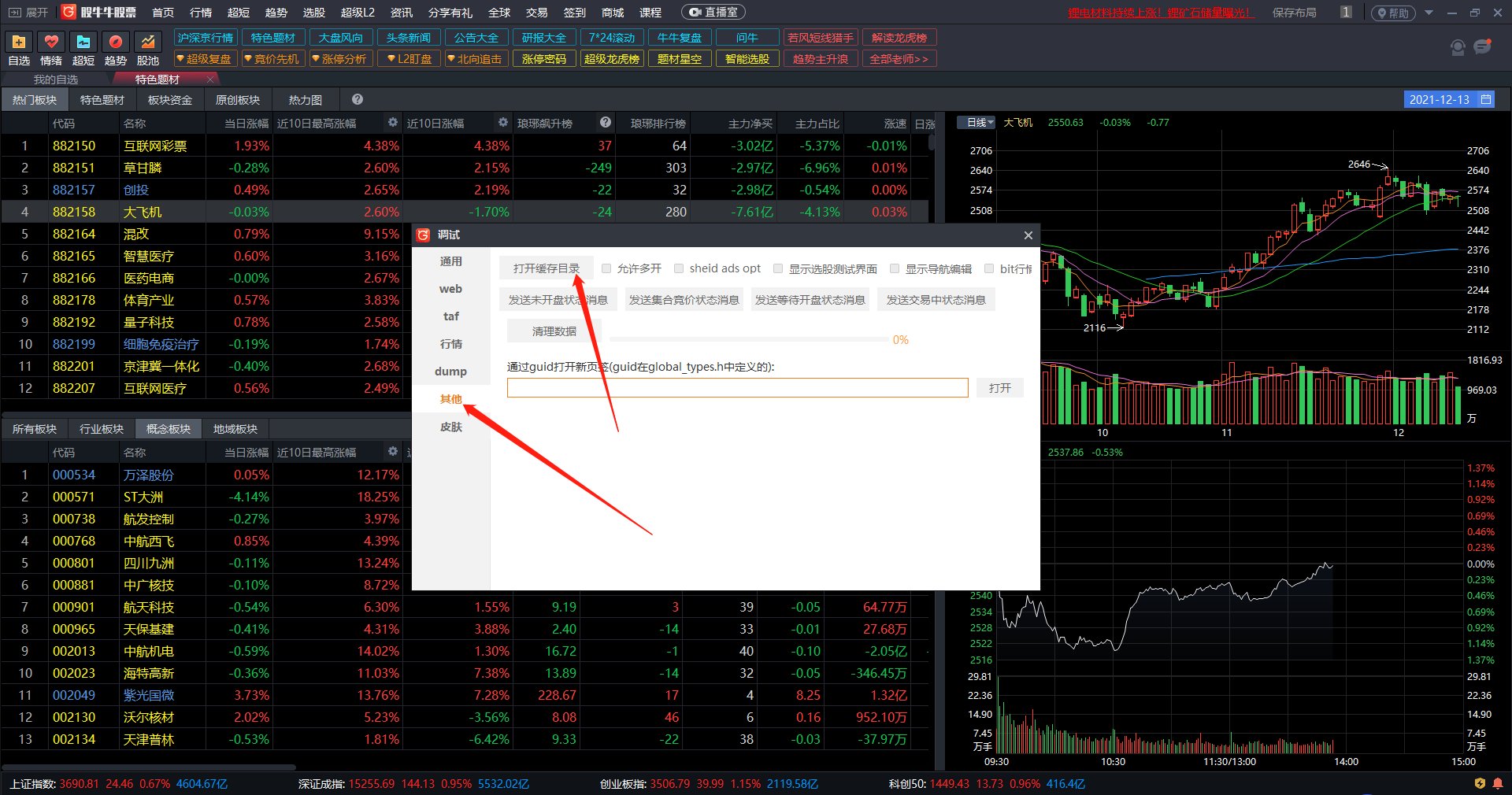Switch to 我的自选 tab
The height and width of the screenshot is (795, 1512).
[x=56, y=79]
